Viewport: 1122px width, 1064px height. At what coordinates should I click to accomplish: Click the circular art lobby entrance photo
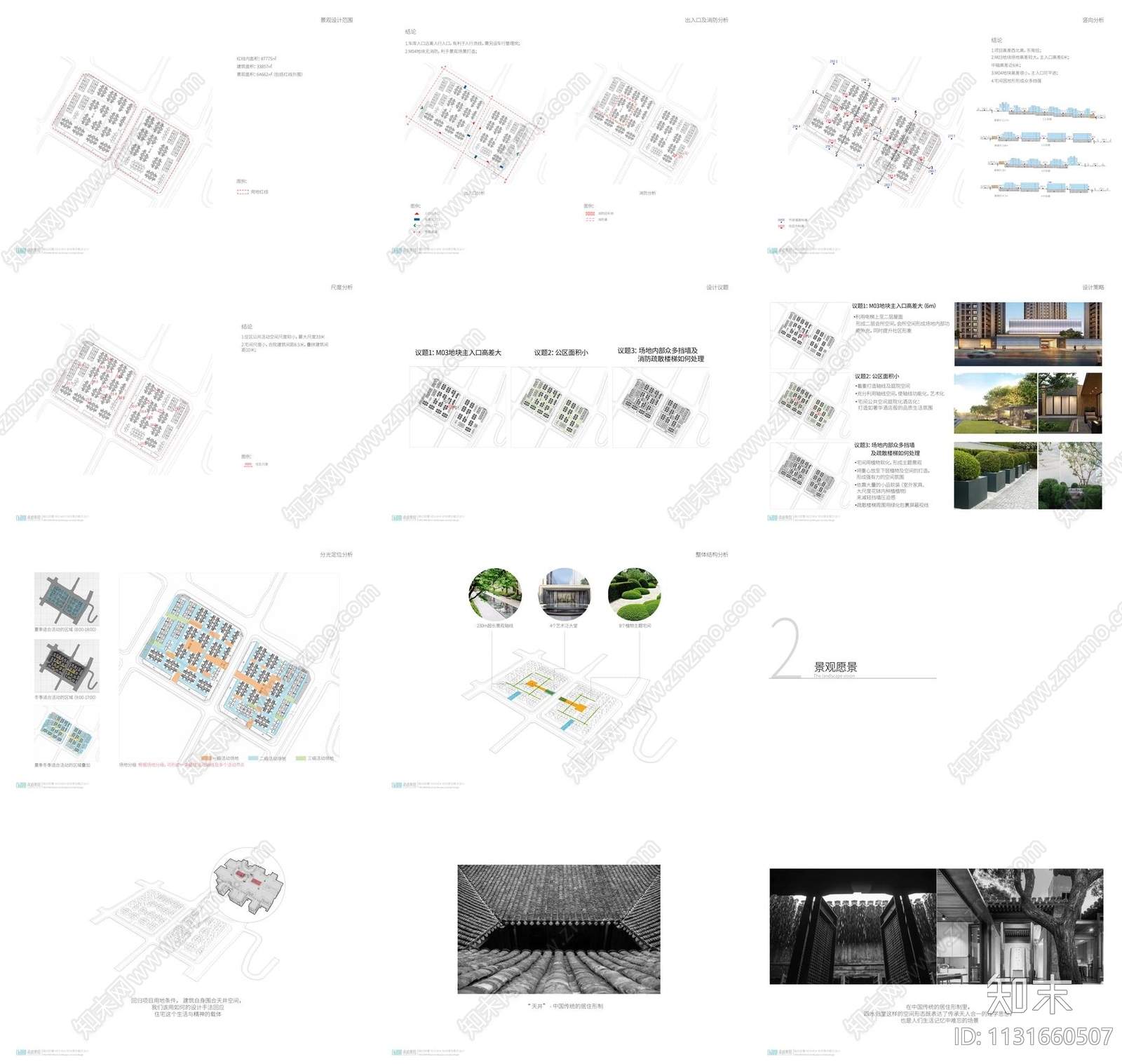pos(564,594)
